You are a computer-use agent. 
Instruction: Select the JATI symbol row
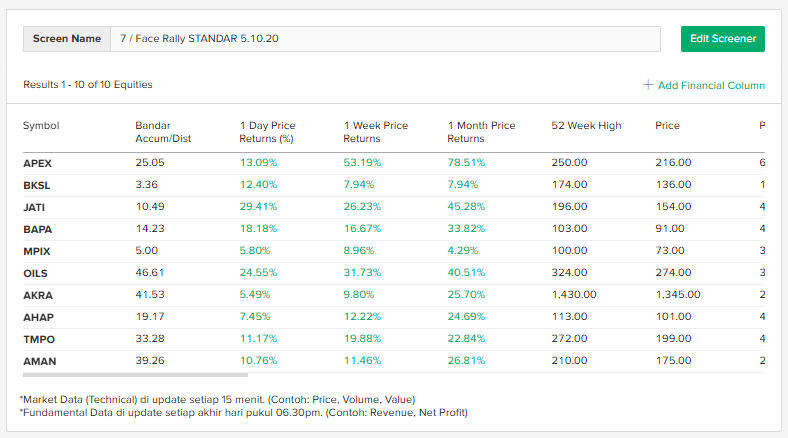click(x=35, y=207)
